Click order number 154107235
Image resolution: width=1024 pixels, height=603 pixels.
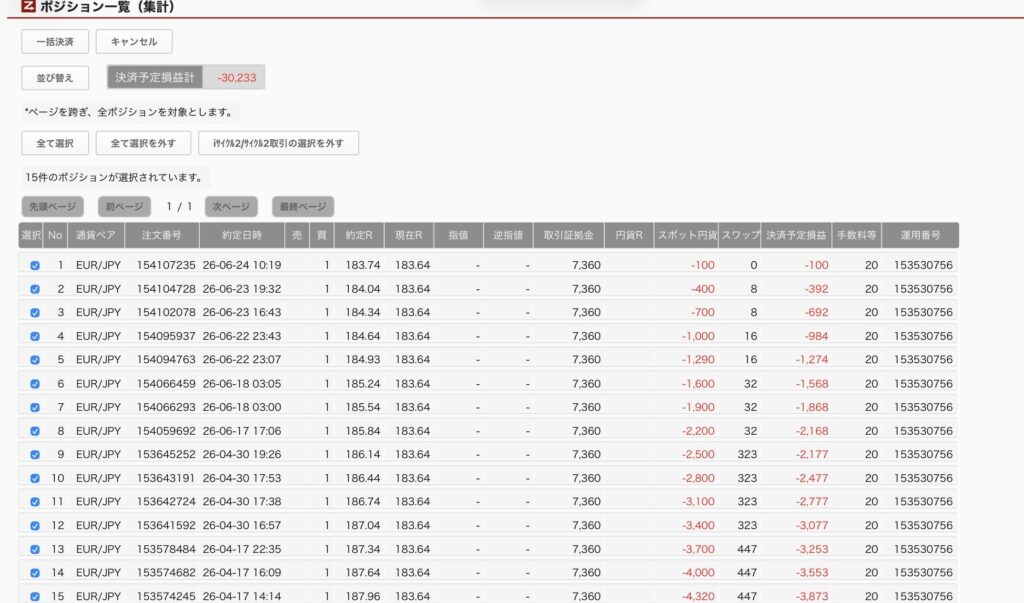[166, 265]
